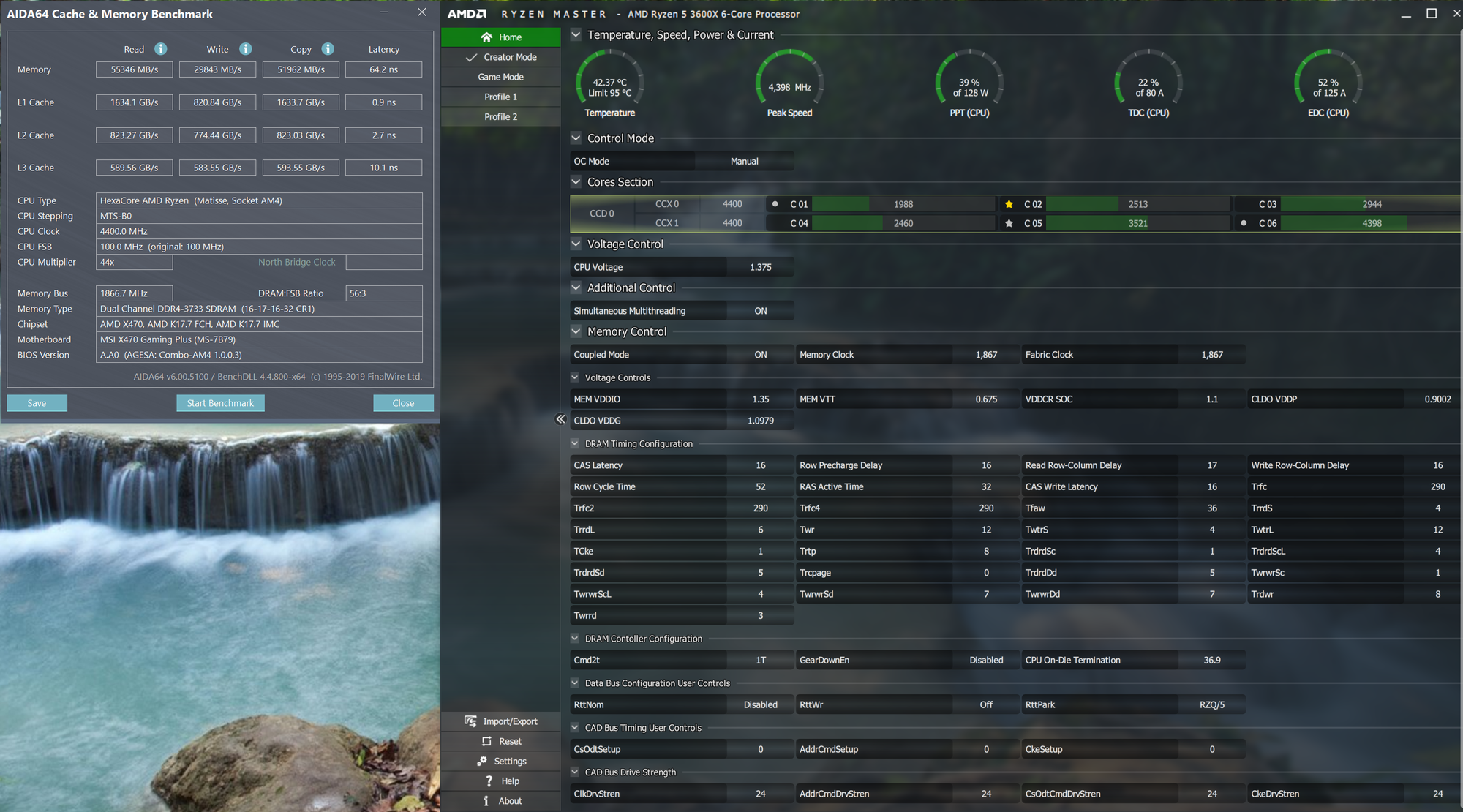The width and height of the screenshot is (1463, 812).
Task: Toggle Simultaneous Multithreading ON value
Action: pos(760,311)
